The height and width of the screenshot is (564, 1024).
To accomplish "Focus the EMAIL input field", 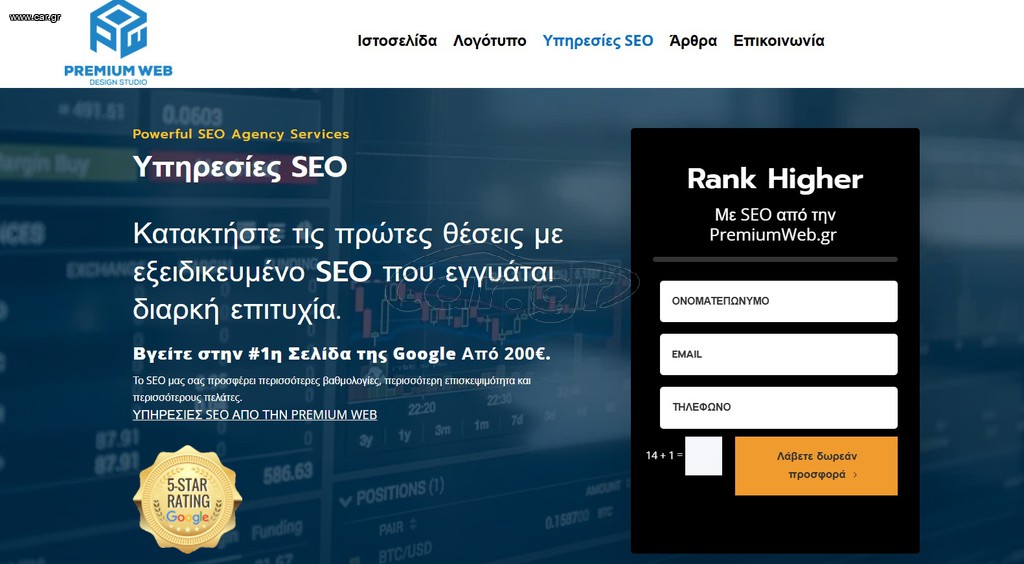I will tap(778, 354).
